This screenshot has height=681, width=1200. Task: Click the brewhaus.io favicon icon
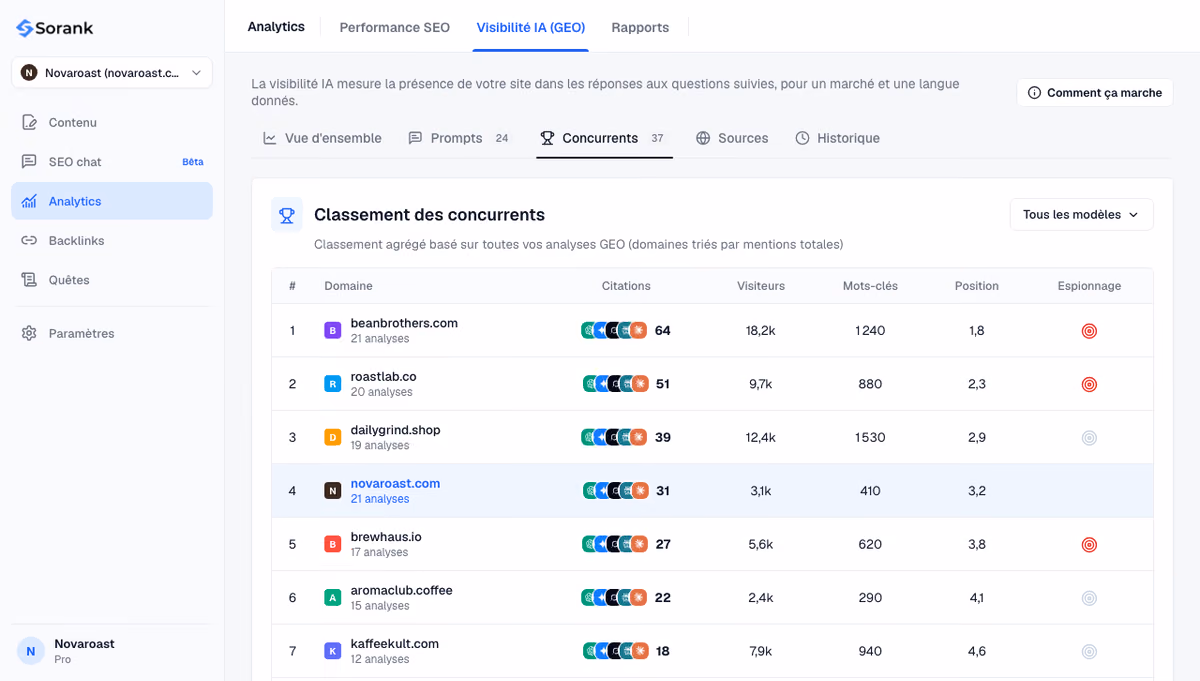click(333, 545)
